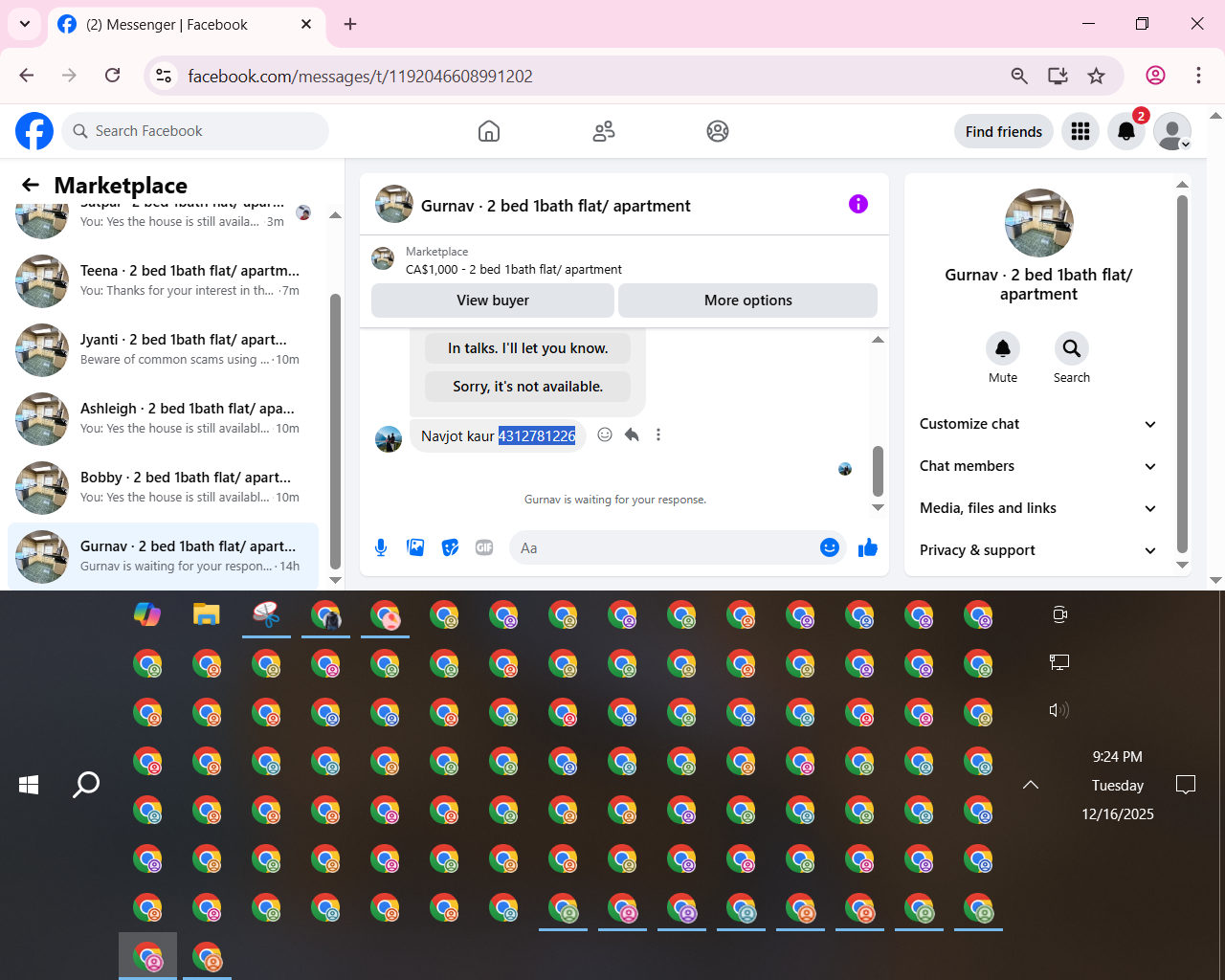Open Ashleigh's 2 bed 1bath conversation
Viewport: 1225px width, 980px height.
(x=163, y=418)
